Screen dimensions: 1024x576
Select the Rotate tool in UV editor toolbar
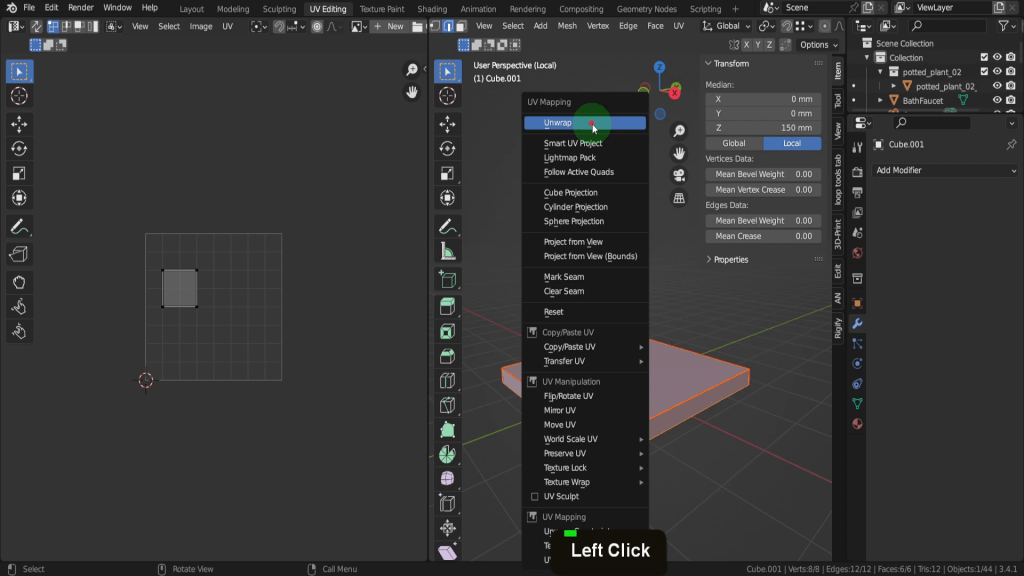(x=19, y=148)
